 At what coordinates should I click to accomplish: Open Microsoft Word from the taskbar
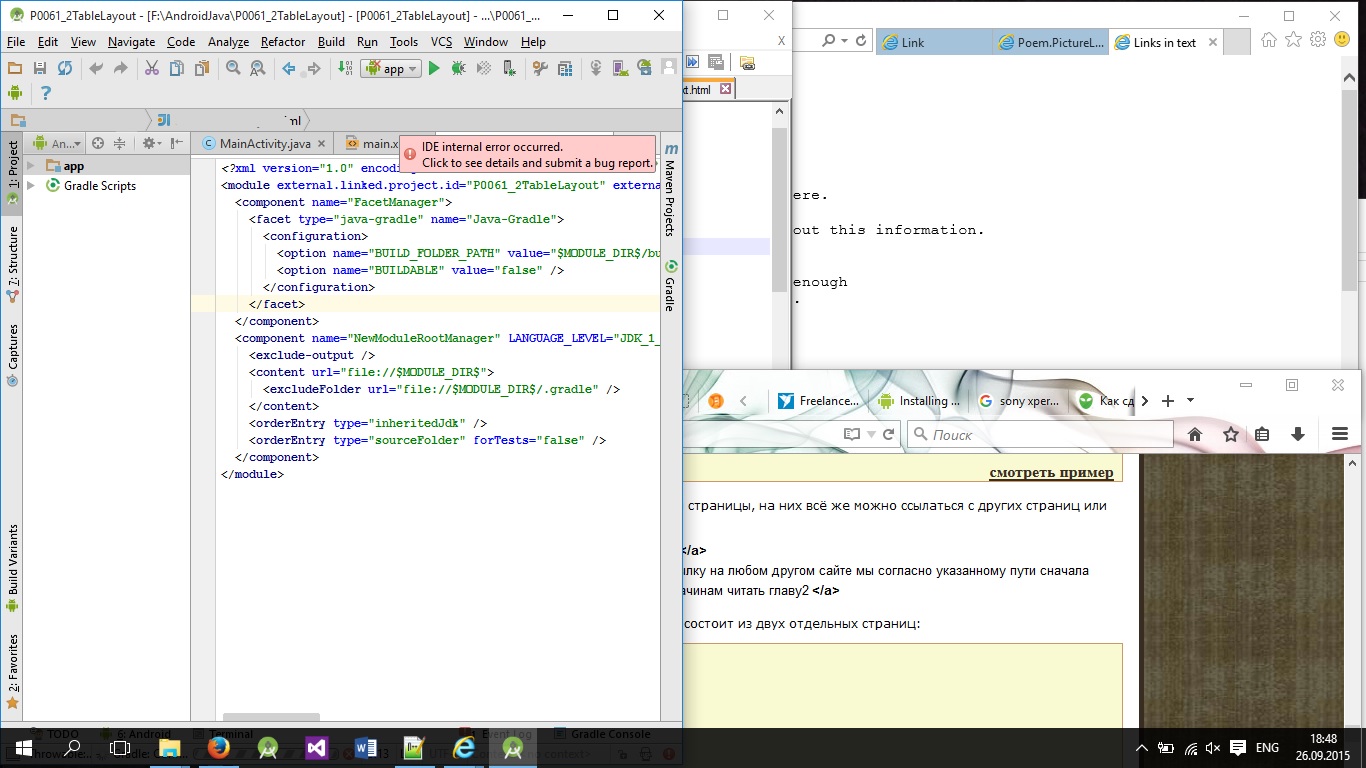tap(365, 748)
